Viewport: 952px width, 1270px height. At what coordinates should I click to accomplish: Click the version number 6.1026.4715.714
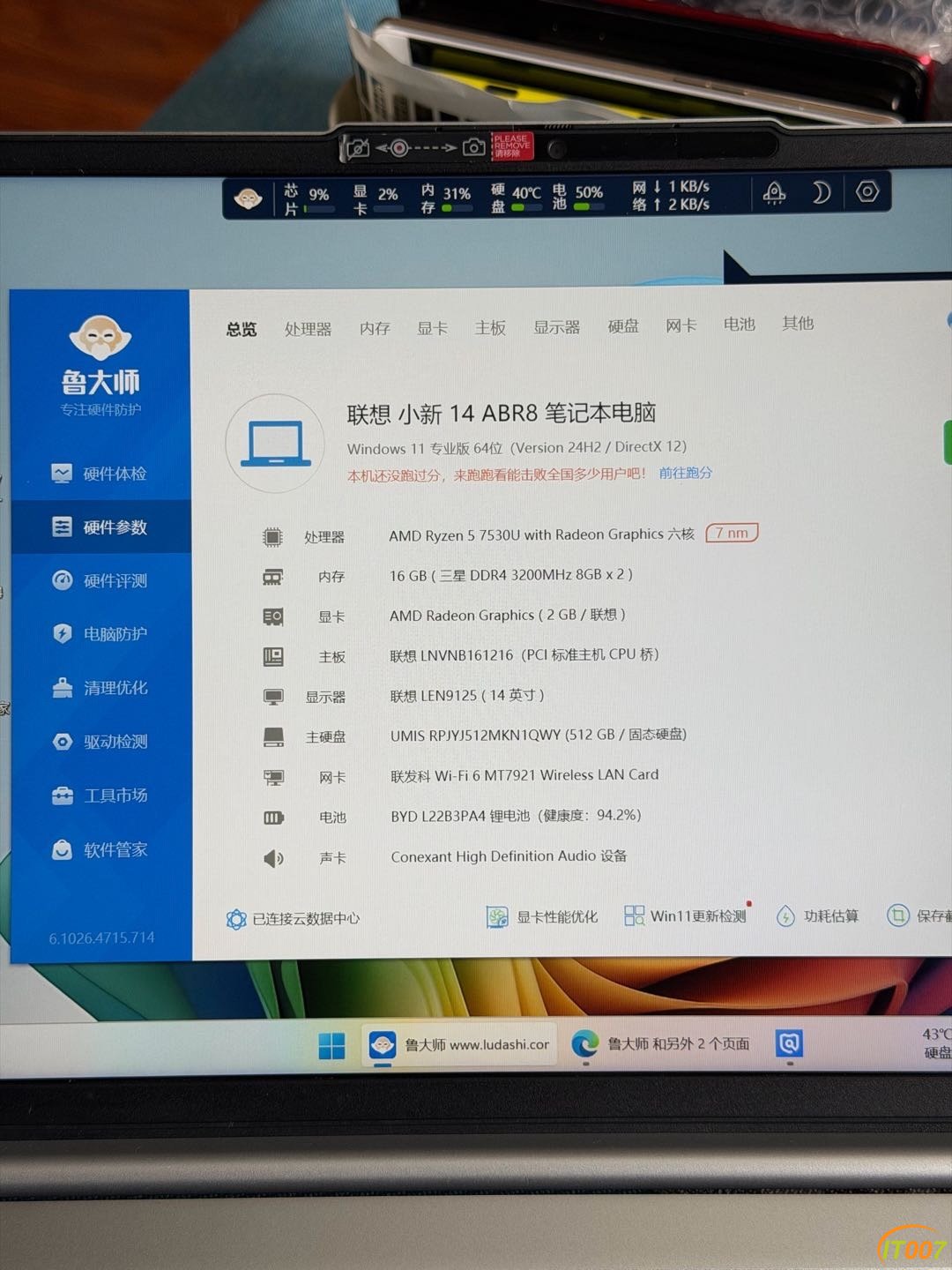[101, 938]
